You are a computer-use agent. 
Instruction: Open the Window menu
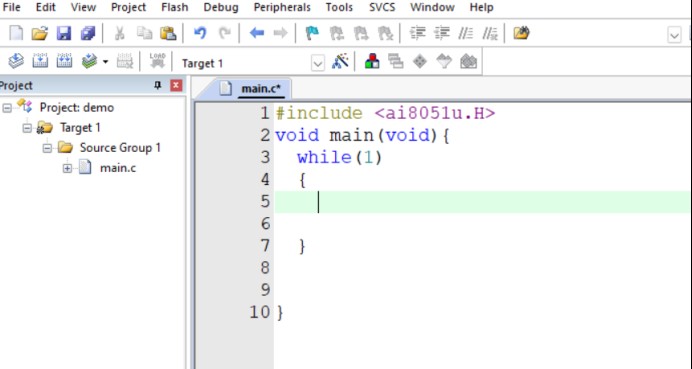point(432,8)
